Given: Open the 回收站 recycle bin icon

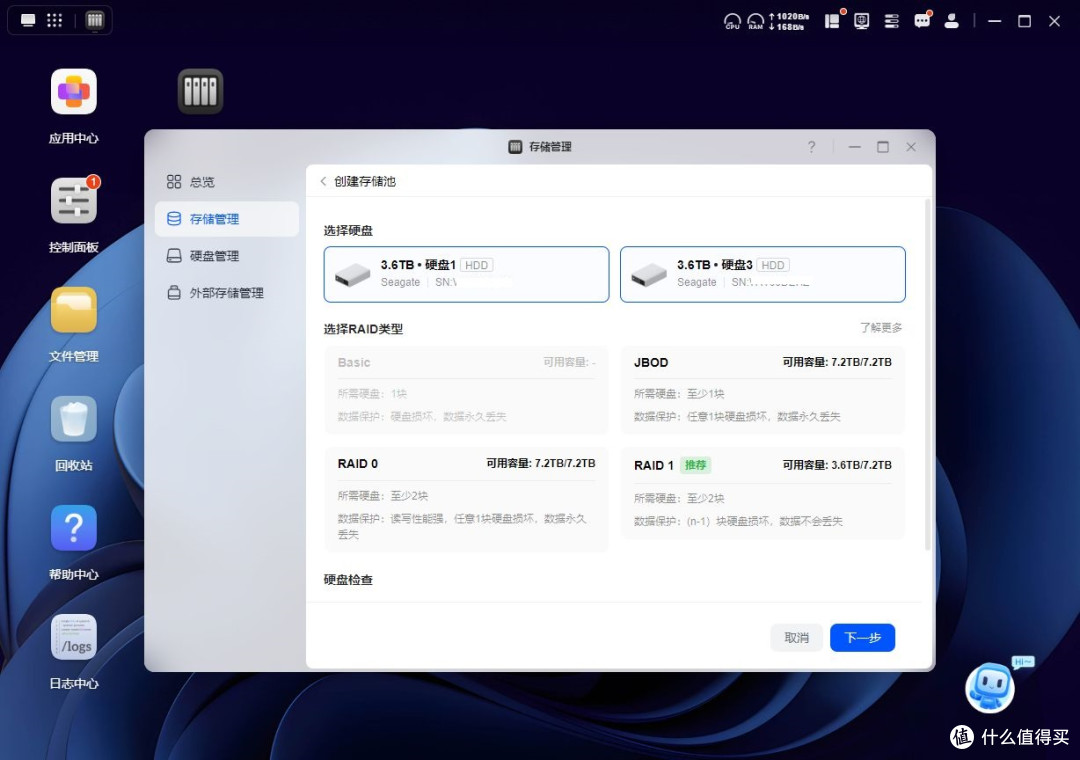Looking at the screenshot, I should tap(74, 419).
